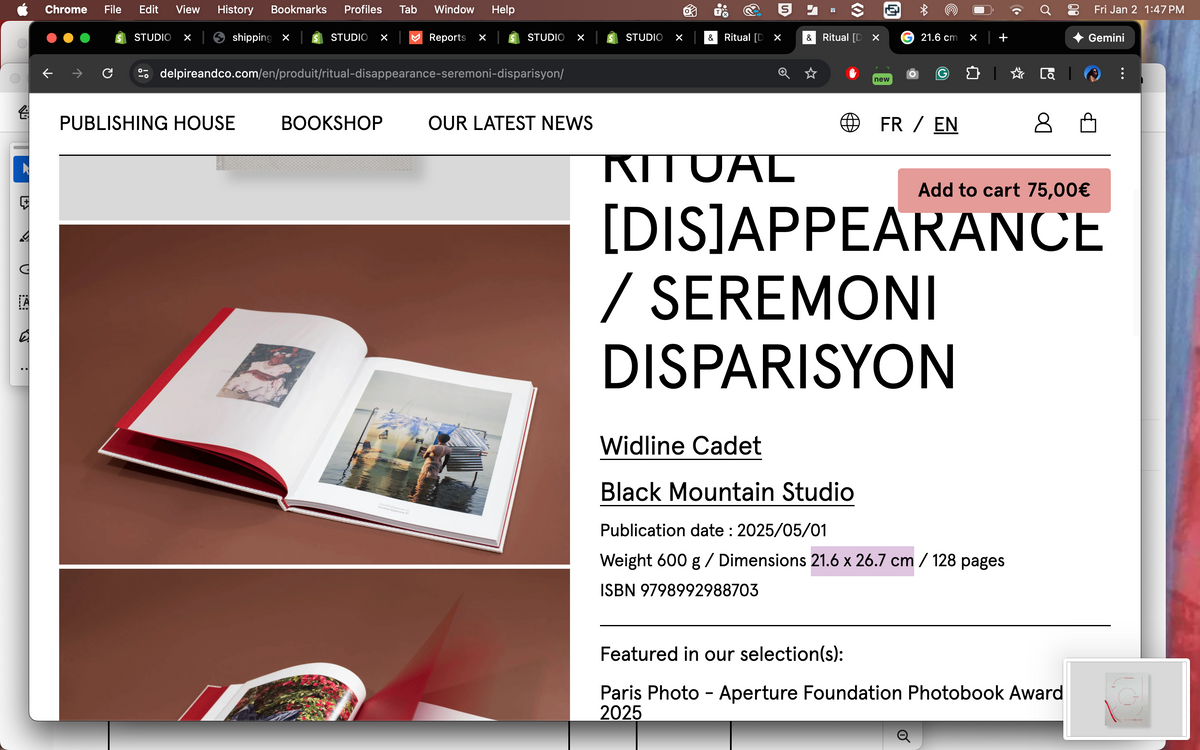Click the Add to cart 75,00€ button
This screenshot has width=1200, height=750.
tap(1003, 190)
